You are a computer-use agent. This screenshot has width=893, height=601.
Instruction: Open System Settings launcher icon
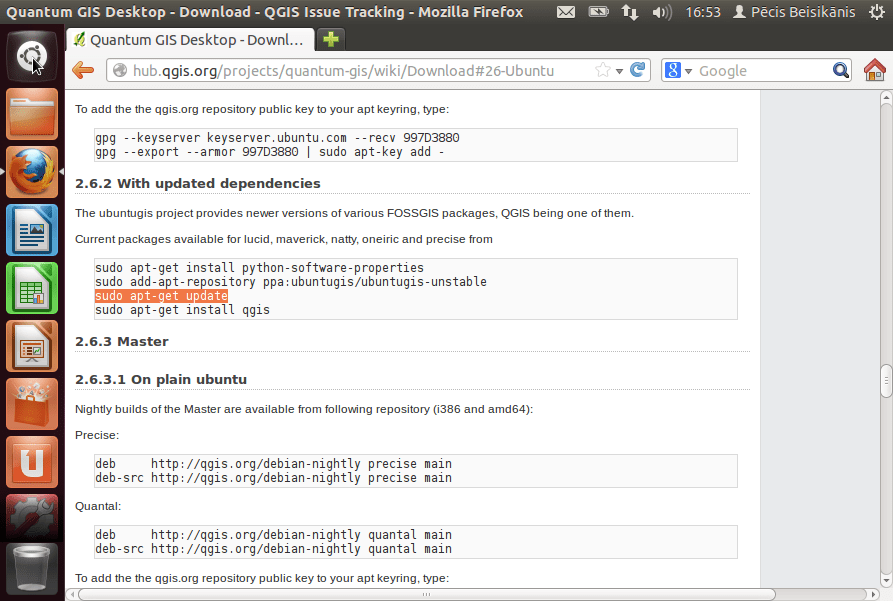coord(32,517)
